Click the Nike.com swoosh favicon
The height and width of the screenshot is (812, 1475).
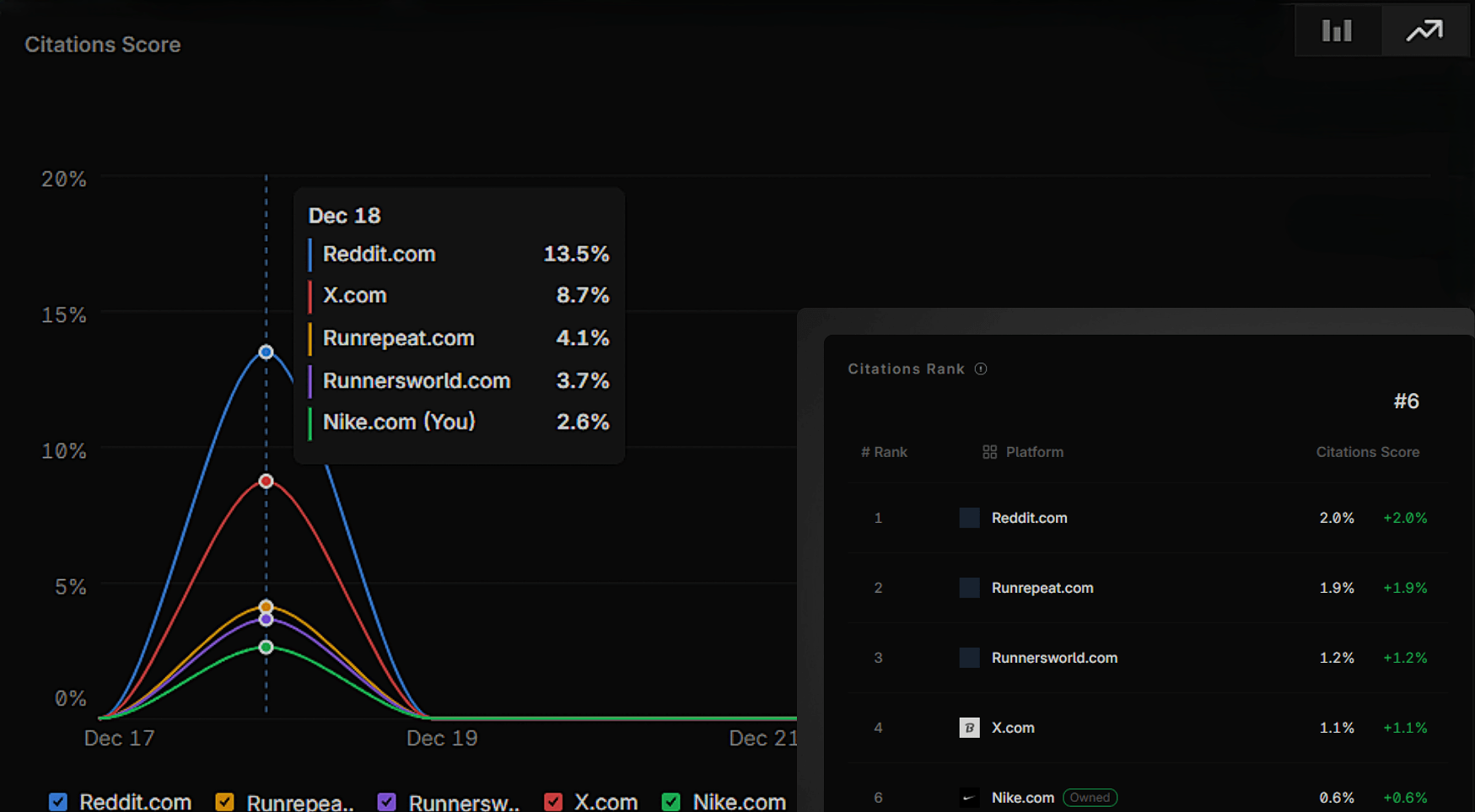(x=970, y=798)
